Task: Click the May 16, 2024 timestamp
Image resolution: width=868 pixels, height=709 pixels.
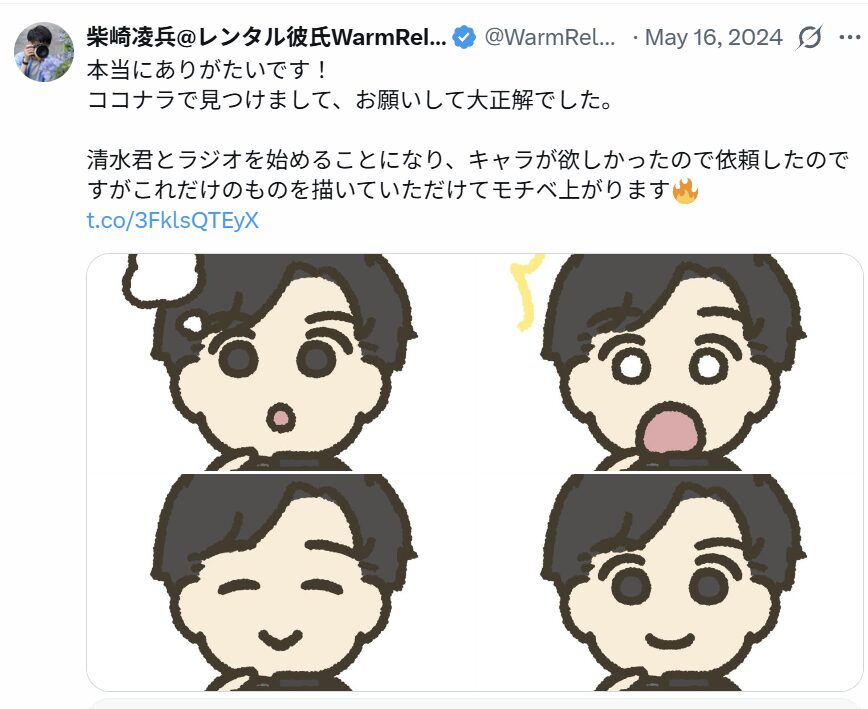Action: 714,38
